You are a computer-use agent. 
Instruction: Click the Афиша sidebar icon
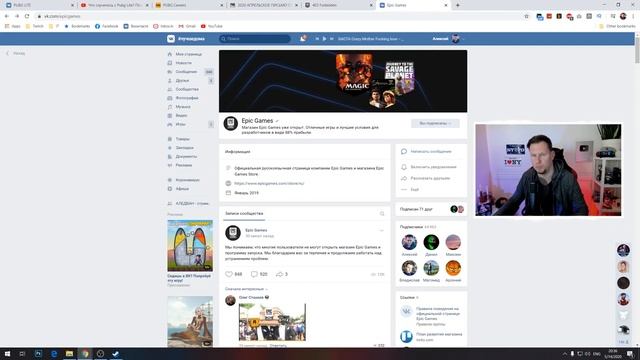click(x=170, y=189)
